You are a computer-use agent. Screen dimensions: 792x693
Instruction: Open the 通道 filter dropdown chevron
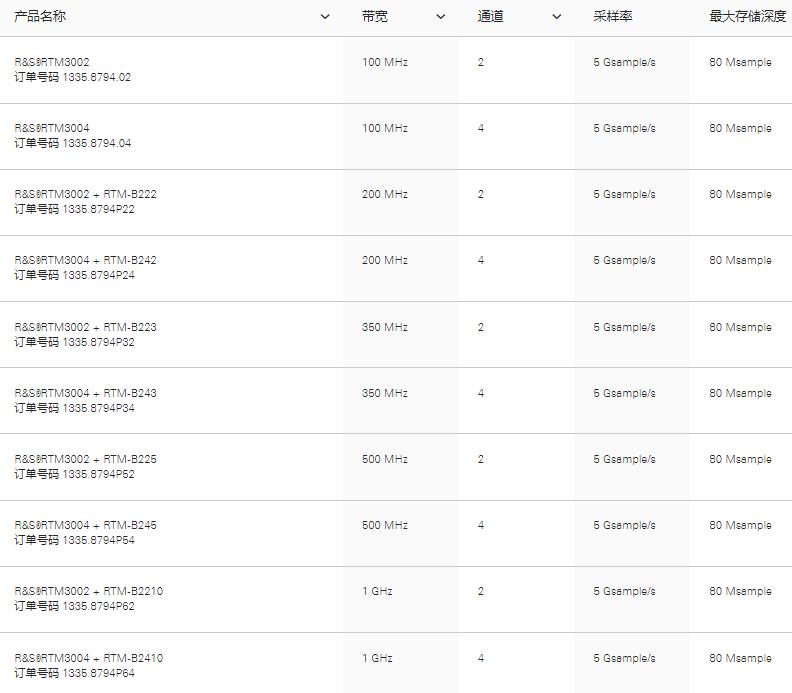click(x=556, y=17)
